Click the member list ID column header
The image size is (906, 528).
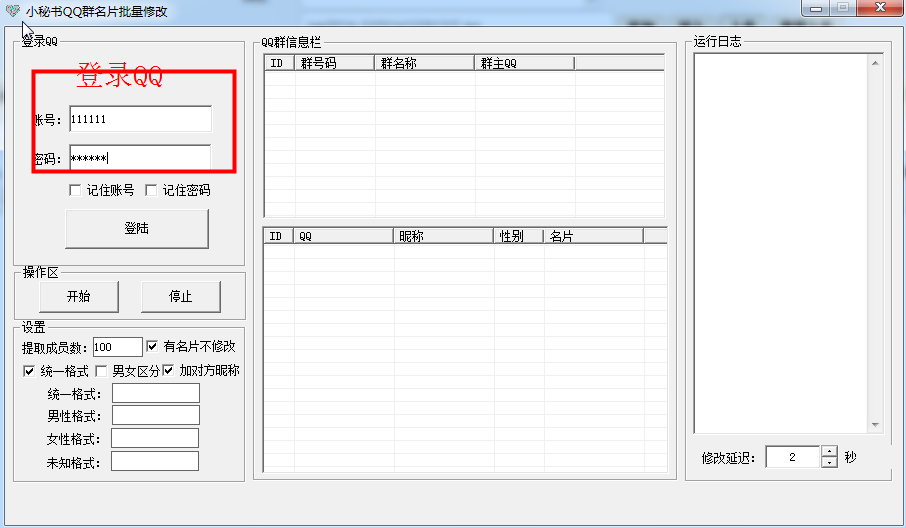pos(279,236)
